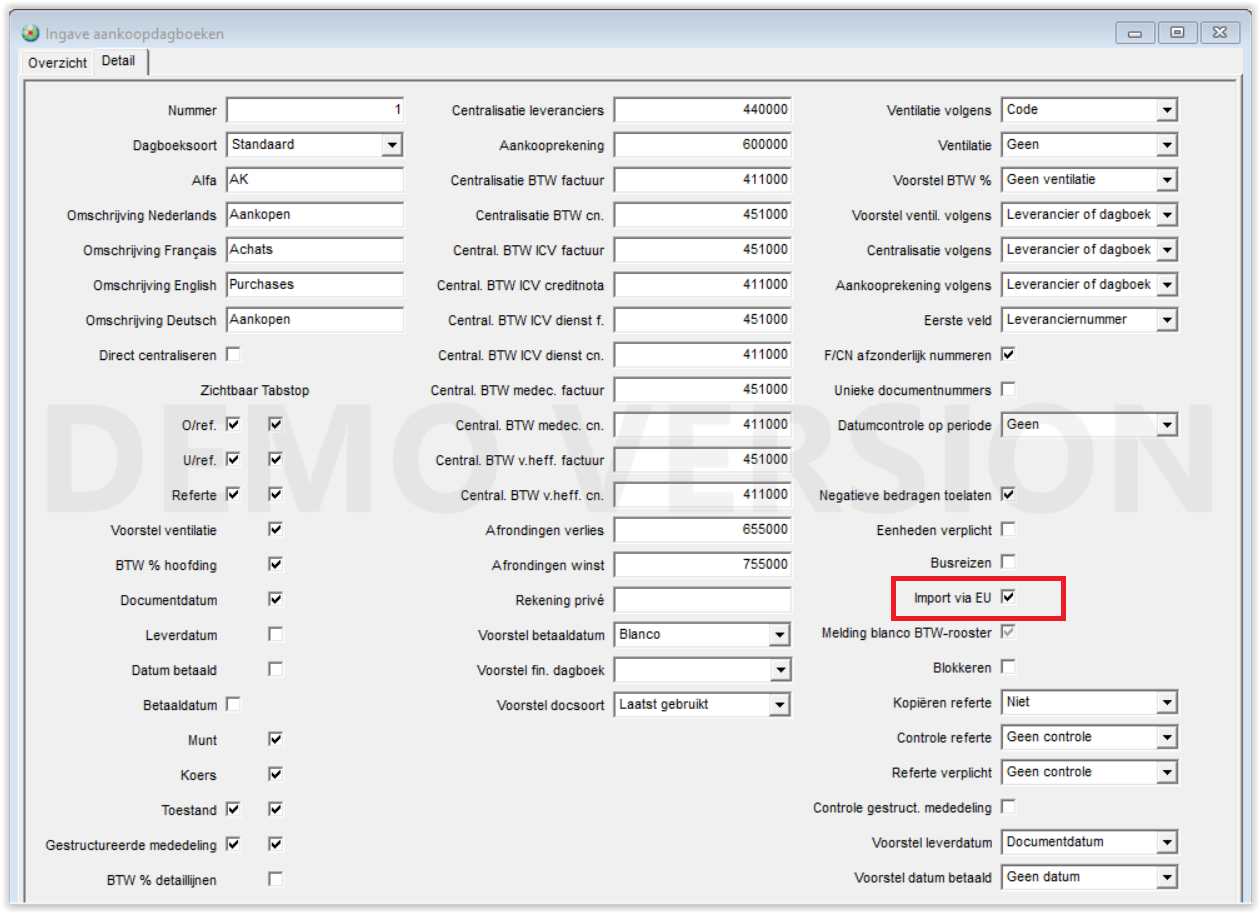Click the Rekening privé input field
This screenshot has width=1260, height=913.
coord(702,600)
